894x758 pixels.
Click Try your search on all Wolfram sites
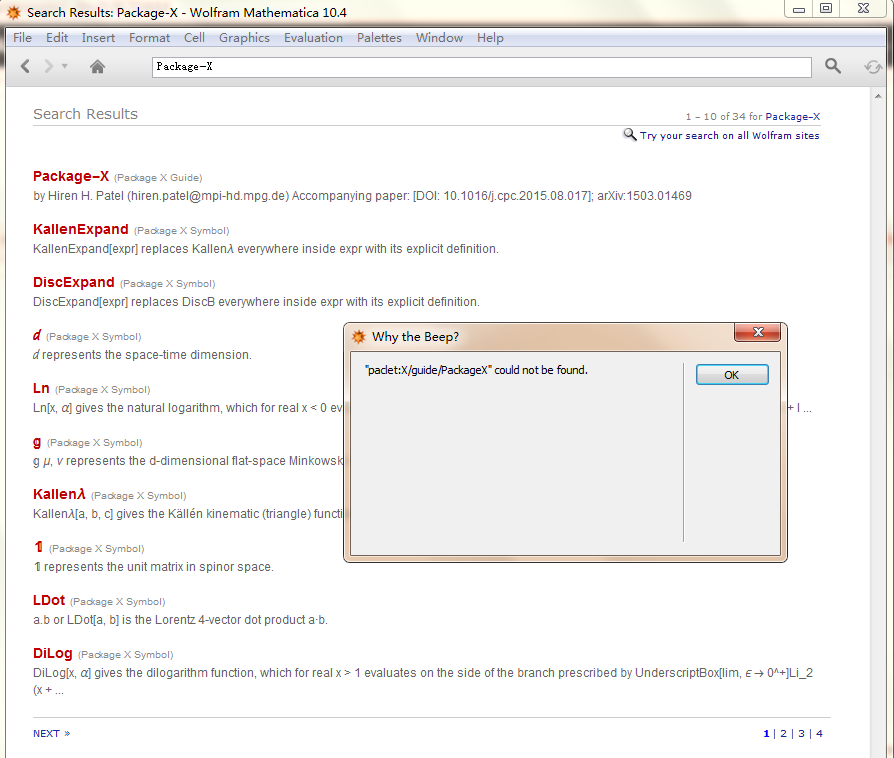[729, 135]
